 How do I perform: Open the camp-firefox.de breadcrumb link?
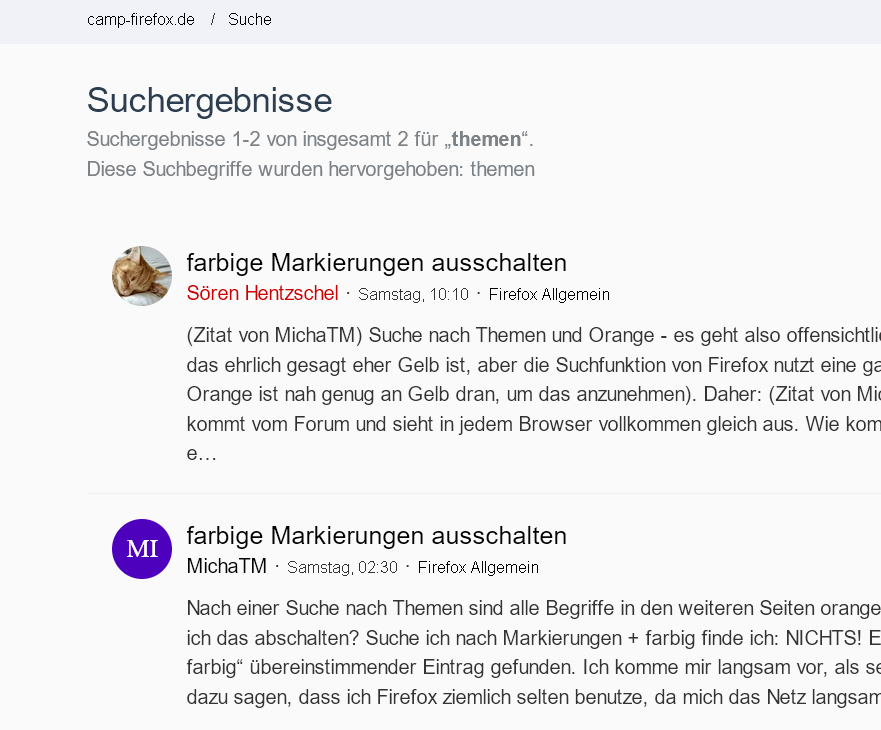click(x=141, y=20)
